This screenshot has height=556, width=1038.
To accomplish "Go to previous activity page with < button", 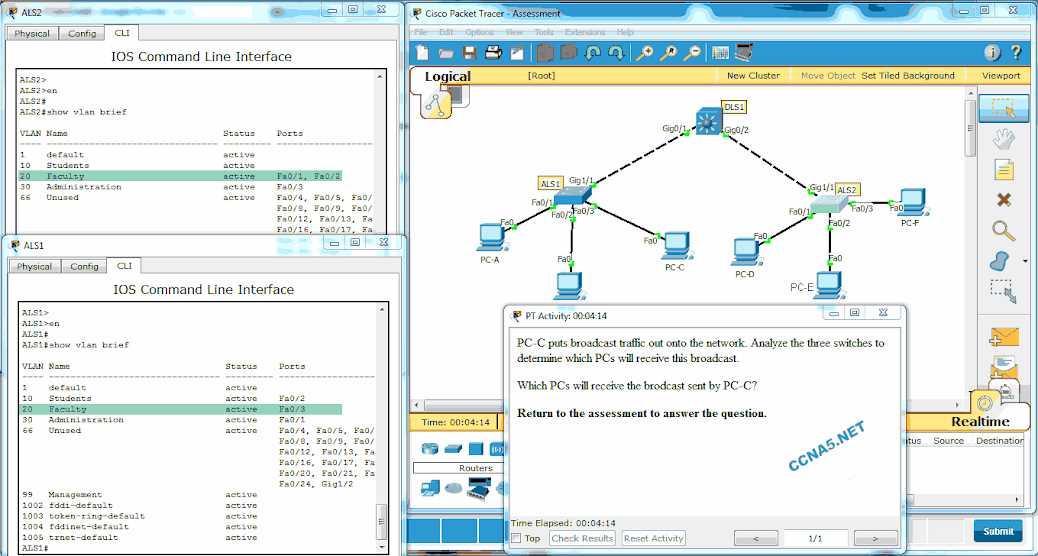I will pos(756,539).
